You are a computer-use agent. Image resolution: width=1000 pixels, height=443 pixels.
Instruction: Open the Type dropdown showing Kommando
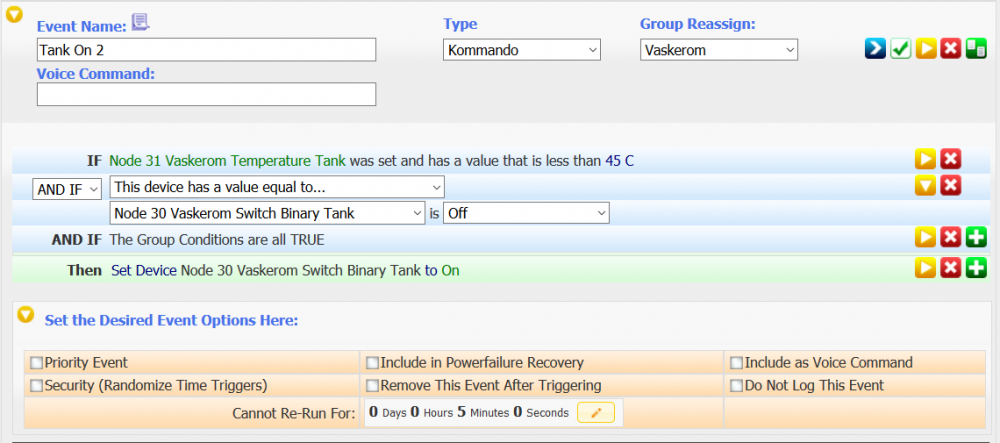[521, 50]
